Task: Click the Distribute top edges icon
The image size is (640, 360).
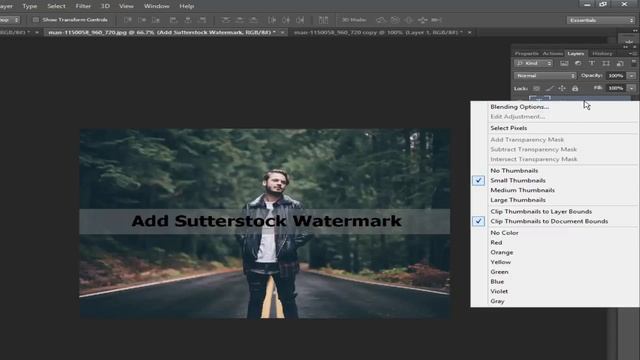Action: (225, 20)
